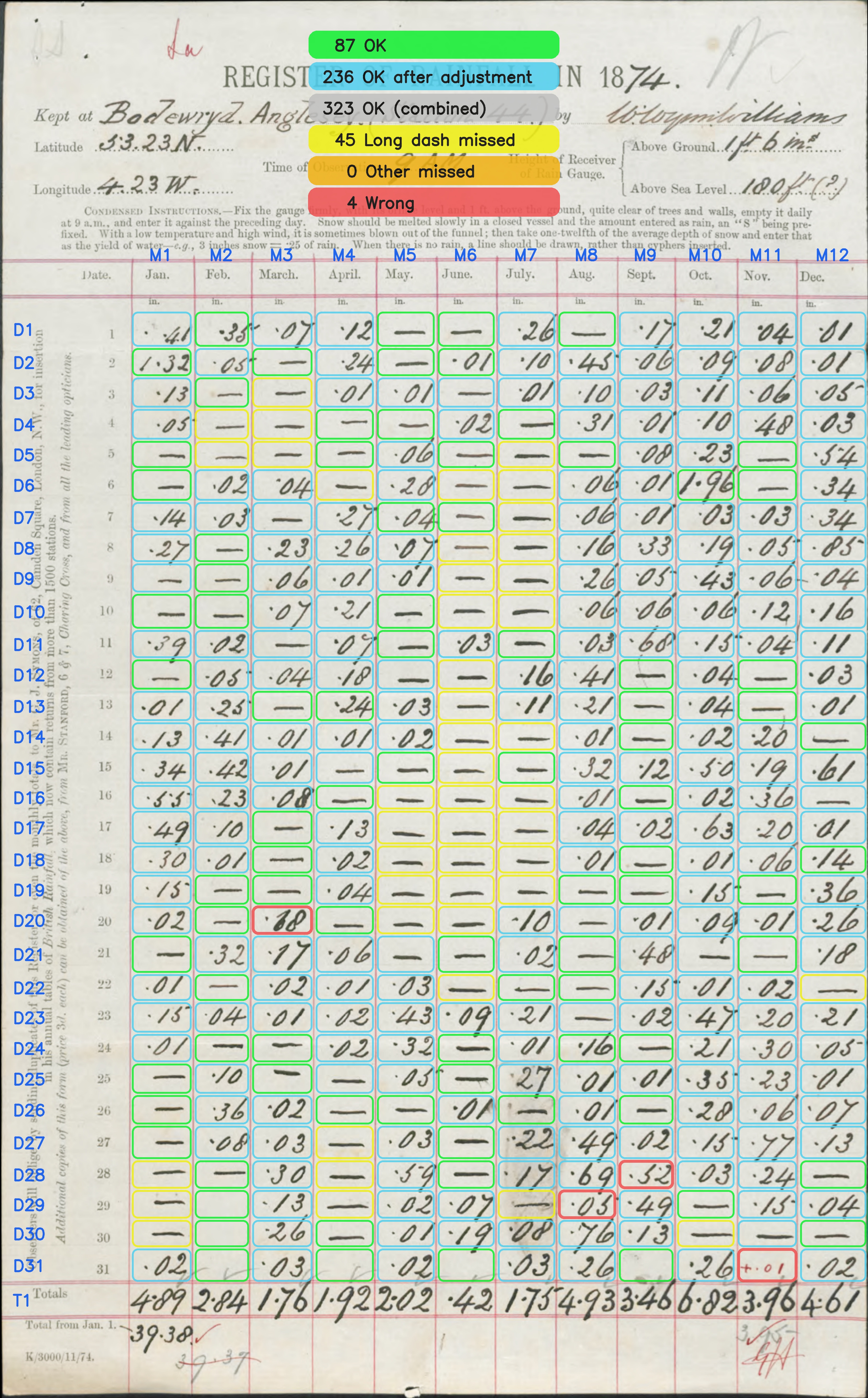
Task: Click the "Jan." month header
Action: pyautogui.click(x=157, y=275)
